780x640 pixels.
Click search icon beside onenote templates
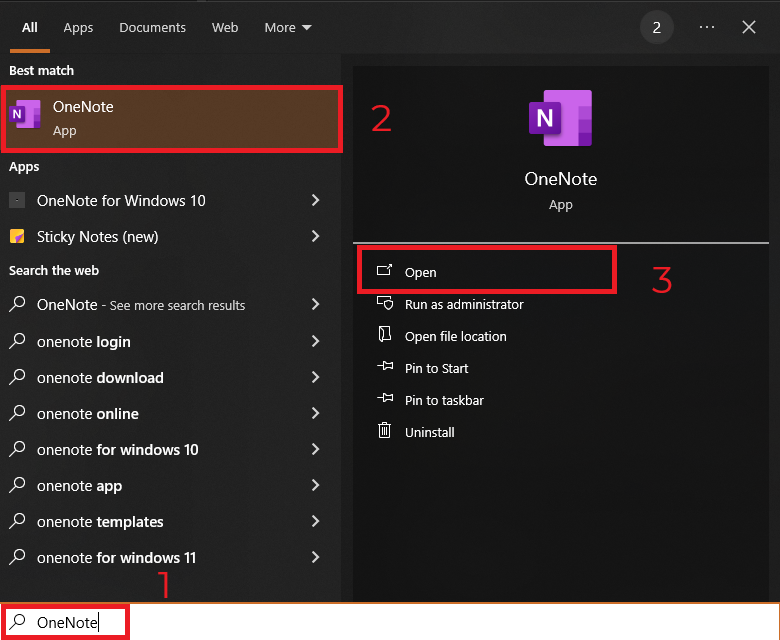point(17,521)
